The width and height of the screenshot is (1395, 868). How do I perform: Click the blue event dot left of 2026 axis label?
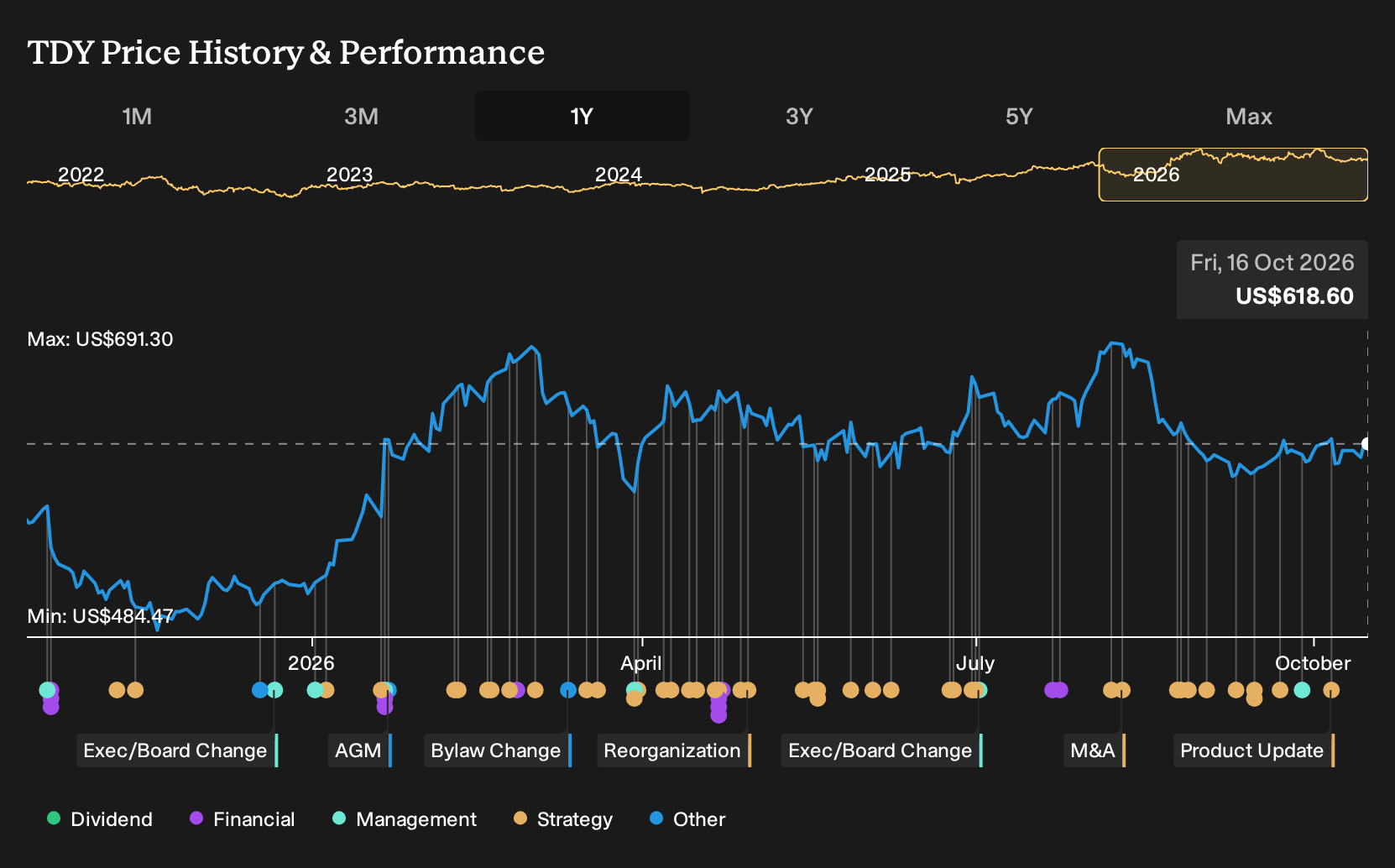(x=260, y=690)
